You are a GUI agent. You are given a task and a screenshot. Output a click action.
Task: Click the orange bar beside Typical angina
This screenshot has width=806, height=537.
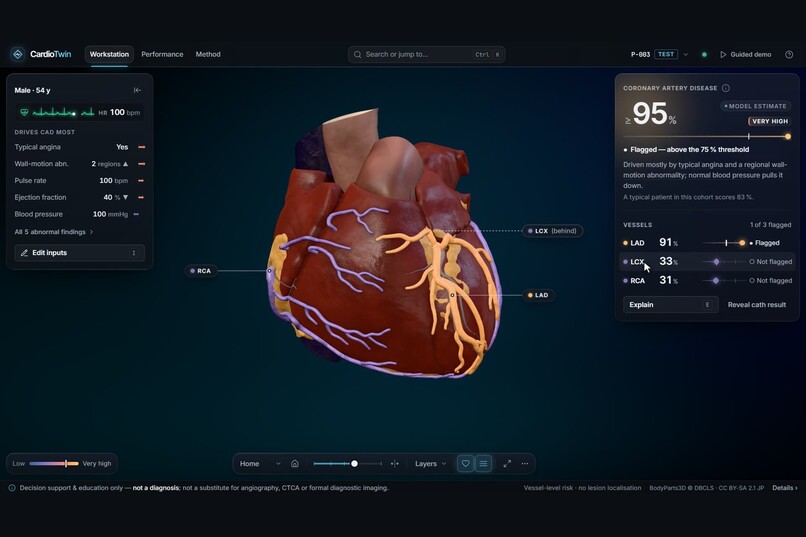[141, 147]
